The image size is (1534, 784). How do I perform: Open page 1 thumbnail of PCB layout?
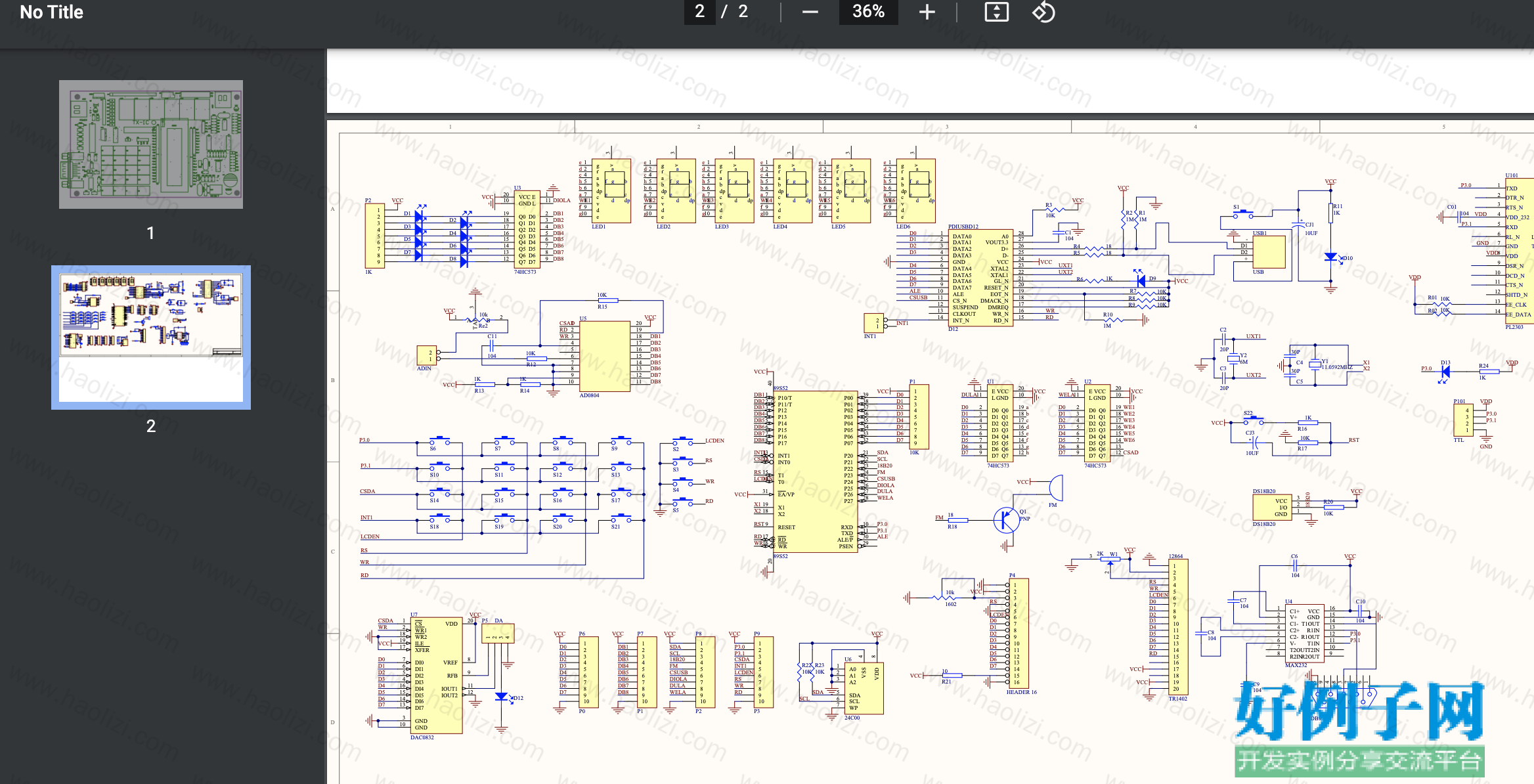pos(151,144)
